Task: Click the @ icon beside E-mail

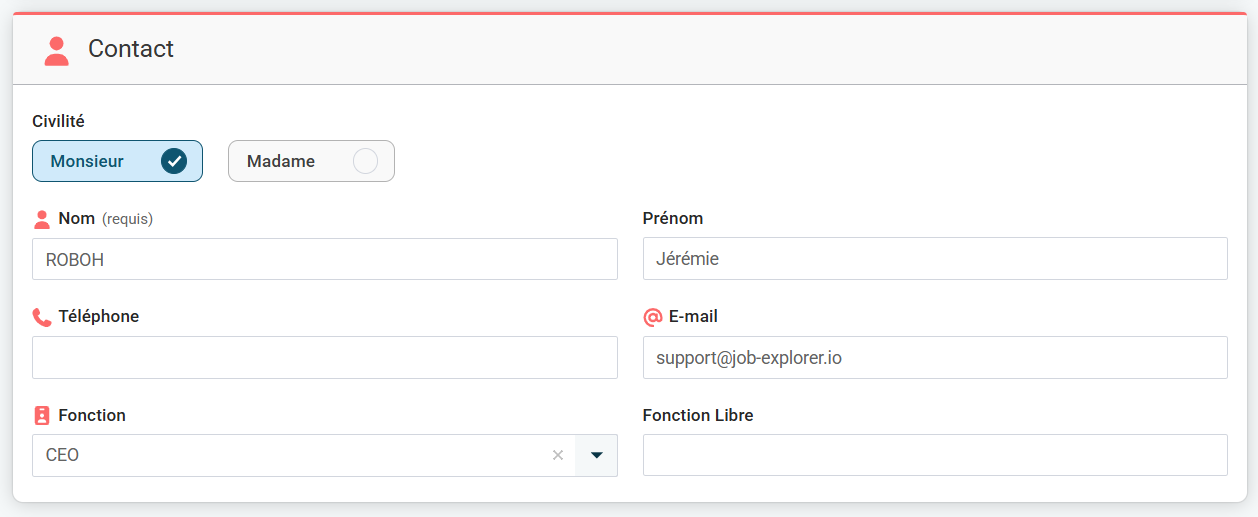Action: 653,317
